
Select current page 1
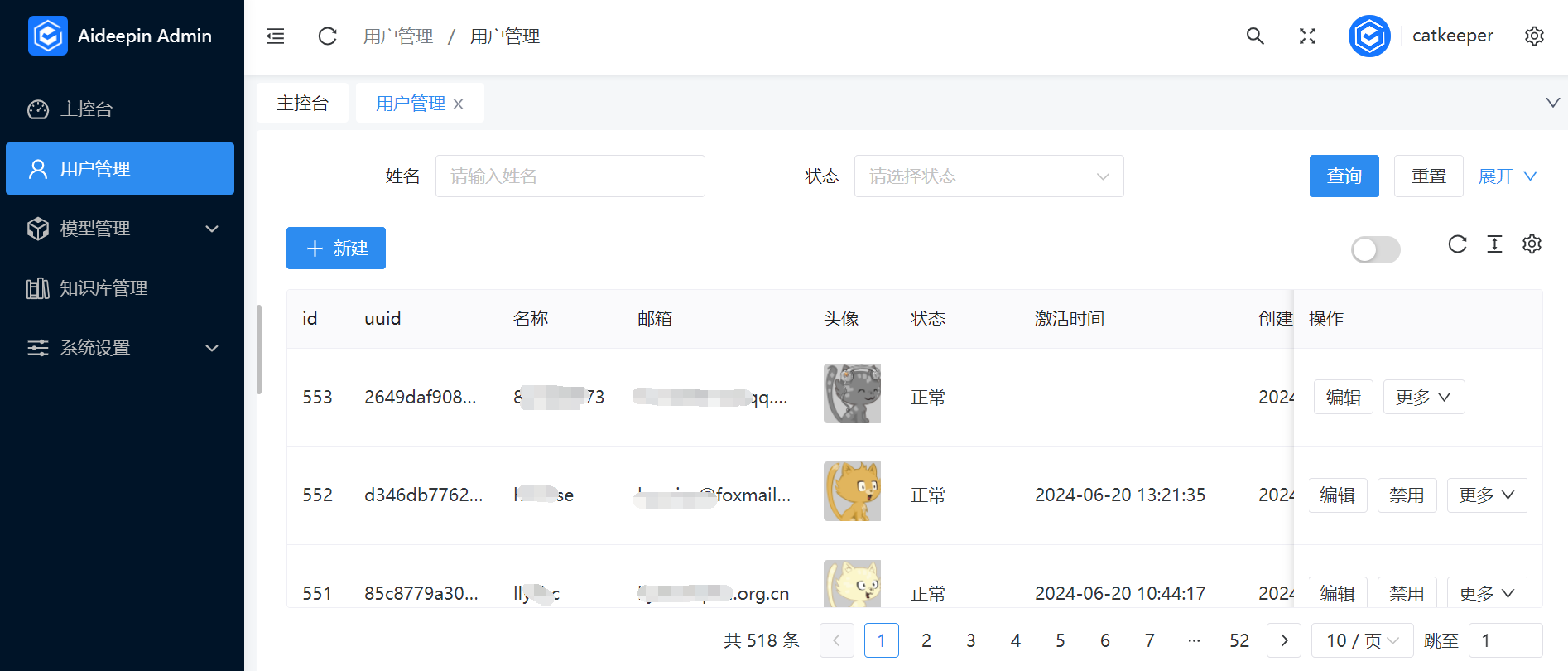click(x=881, y=640)
